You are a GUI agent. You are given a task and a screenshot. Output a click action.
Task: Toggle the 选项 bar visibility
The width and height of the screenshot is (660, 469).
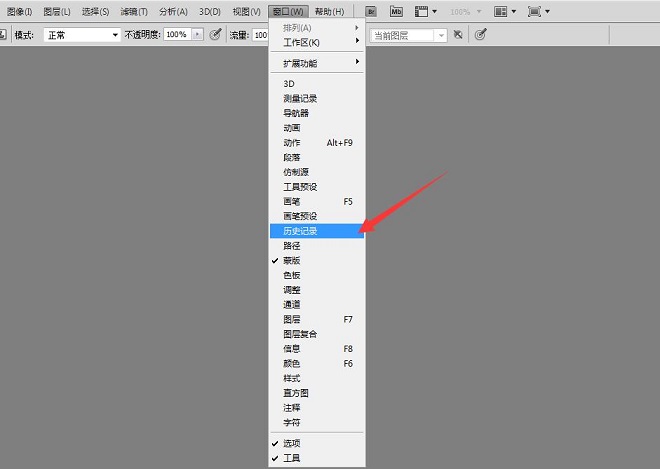(x=291, y=443)
